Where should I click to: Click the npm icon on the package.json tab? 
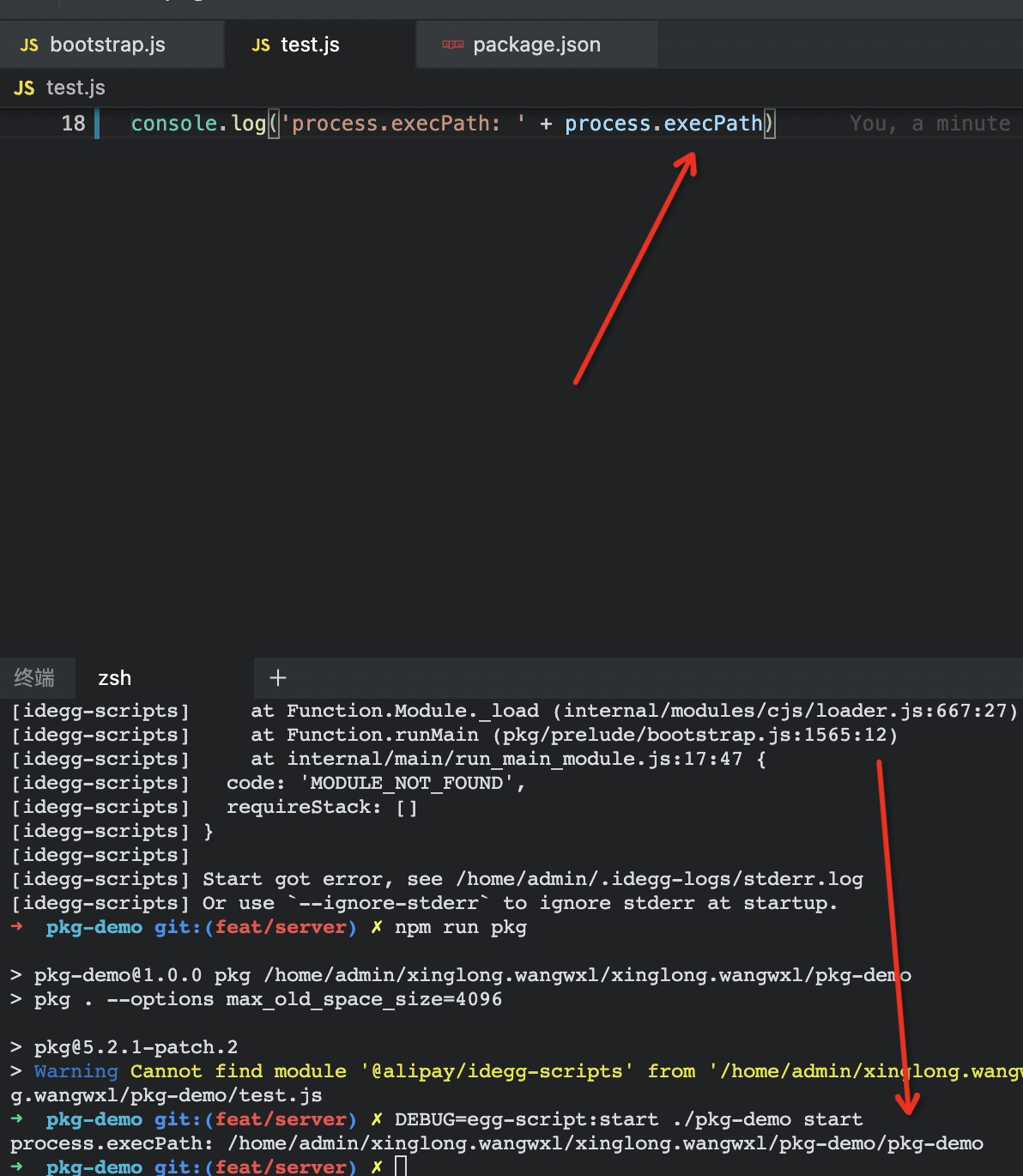(452, 44)
